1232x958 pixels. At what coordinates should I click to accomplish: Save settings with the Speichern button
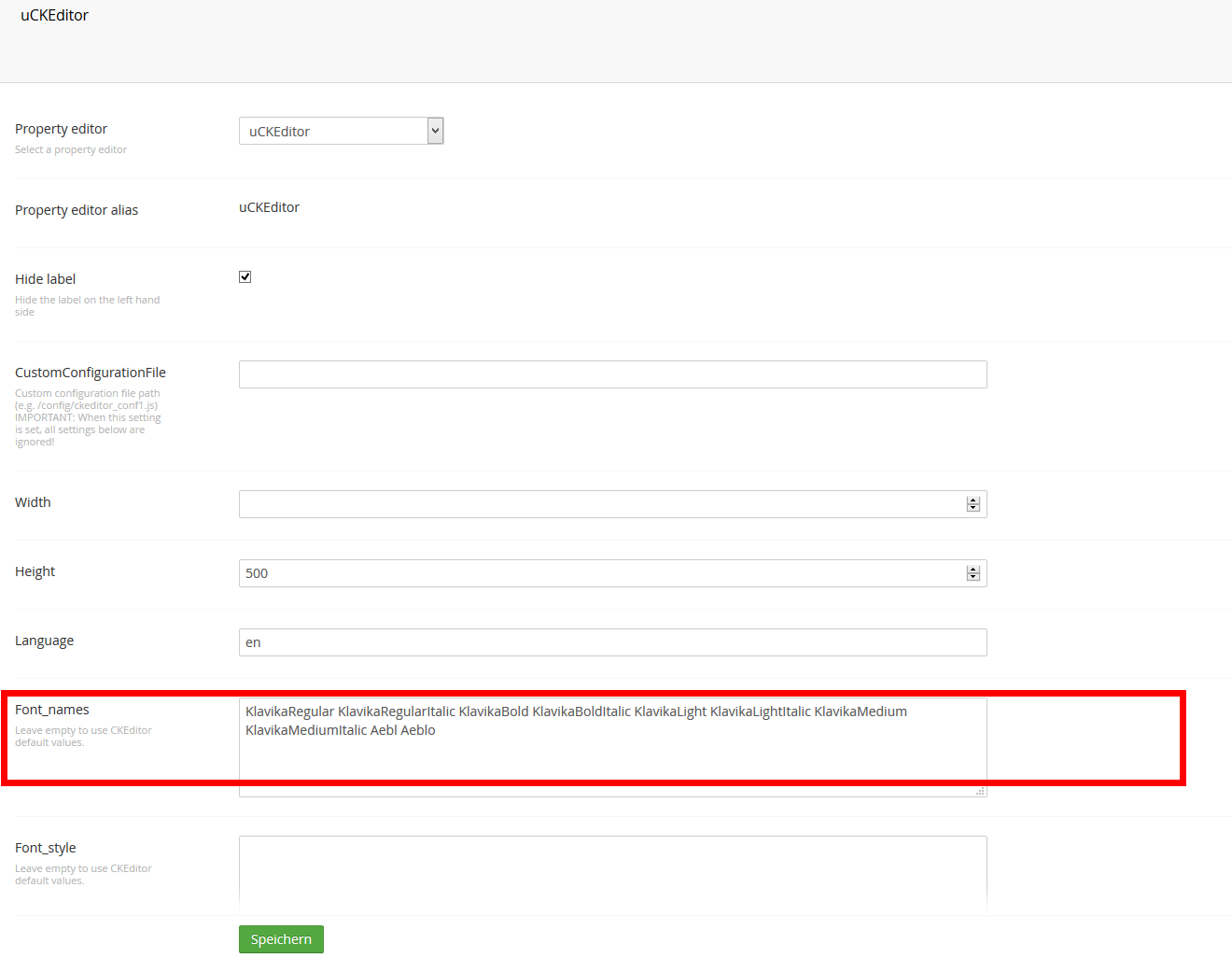click(x=281, y=939)
